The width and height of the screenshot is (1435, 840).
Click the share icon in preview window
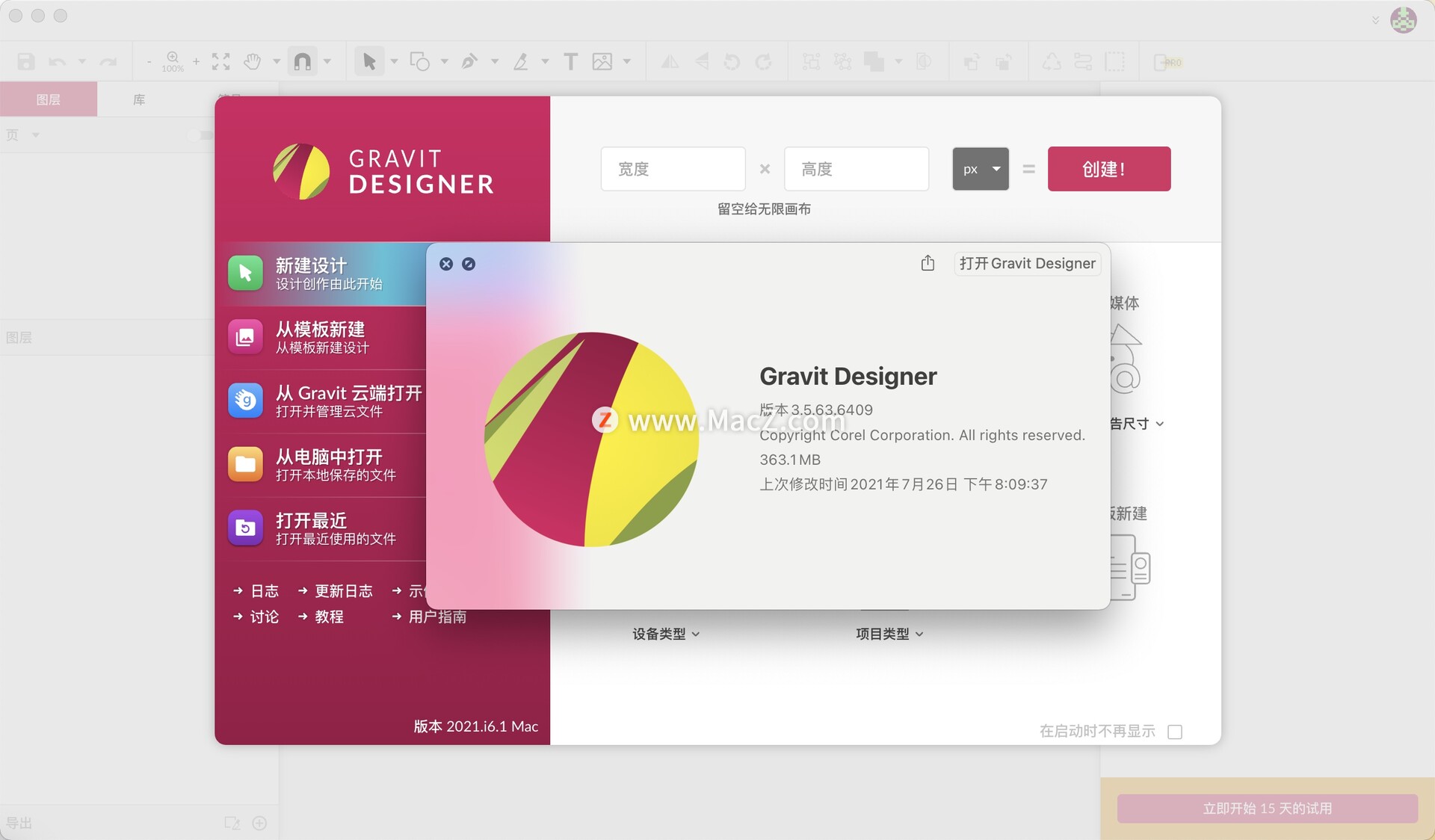pyautogui.click(x=928, y=263)
